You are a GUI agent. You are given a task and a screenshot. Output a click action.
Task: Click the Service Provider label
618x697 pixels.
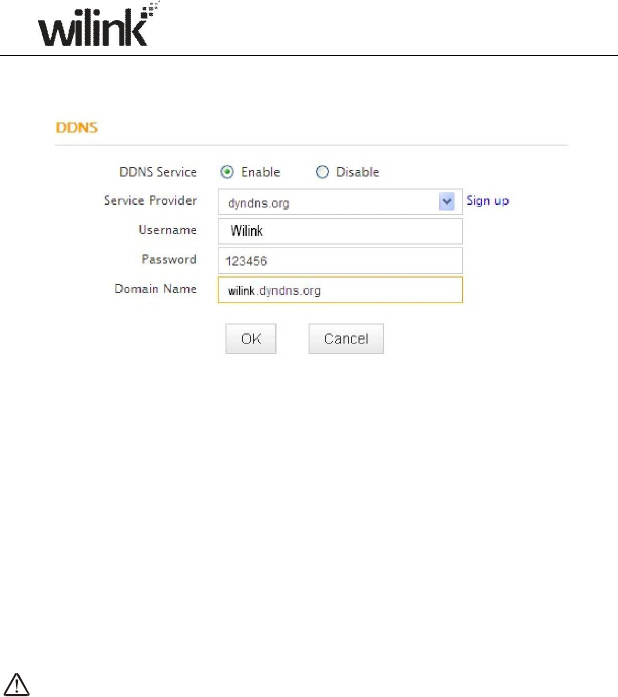tap(150, 200)
